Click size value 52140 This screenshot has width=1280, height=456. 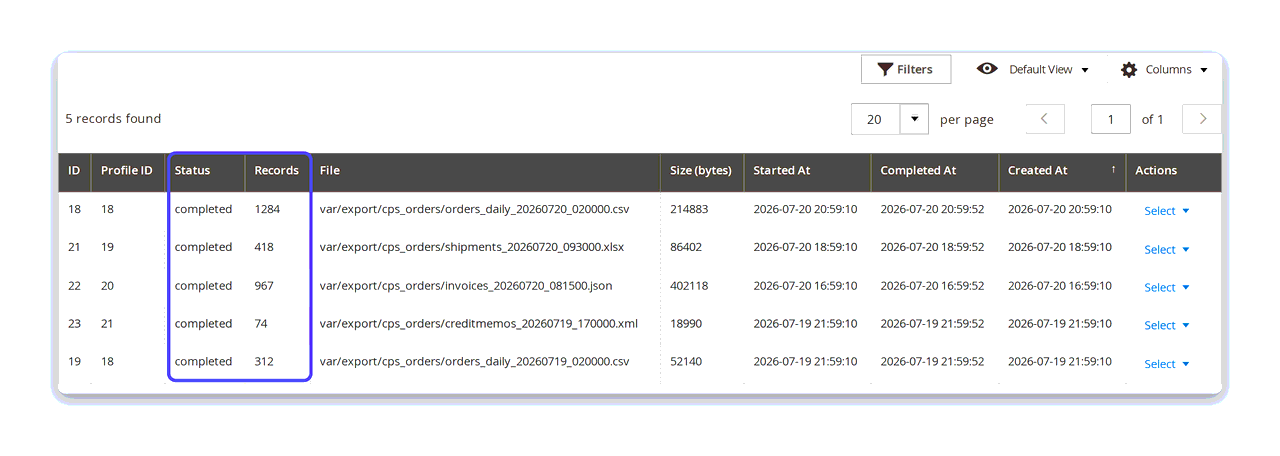686,362
